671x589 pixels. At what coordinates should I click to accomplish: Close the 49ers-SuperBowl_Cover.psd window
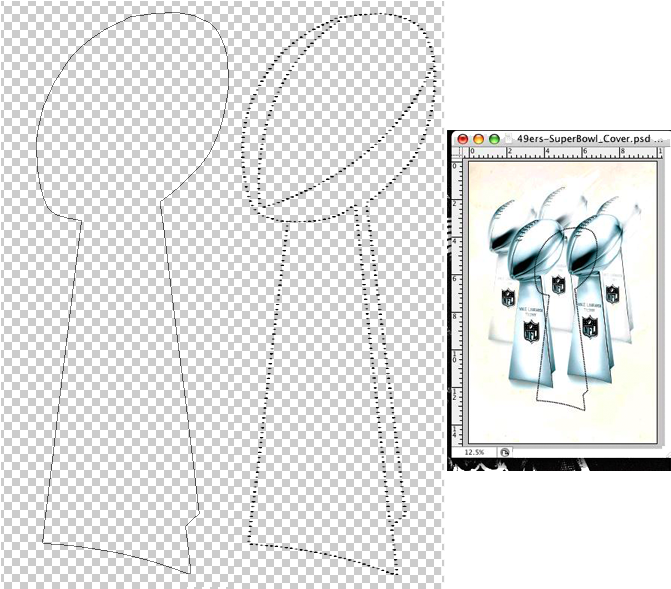coord(463,139)
